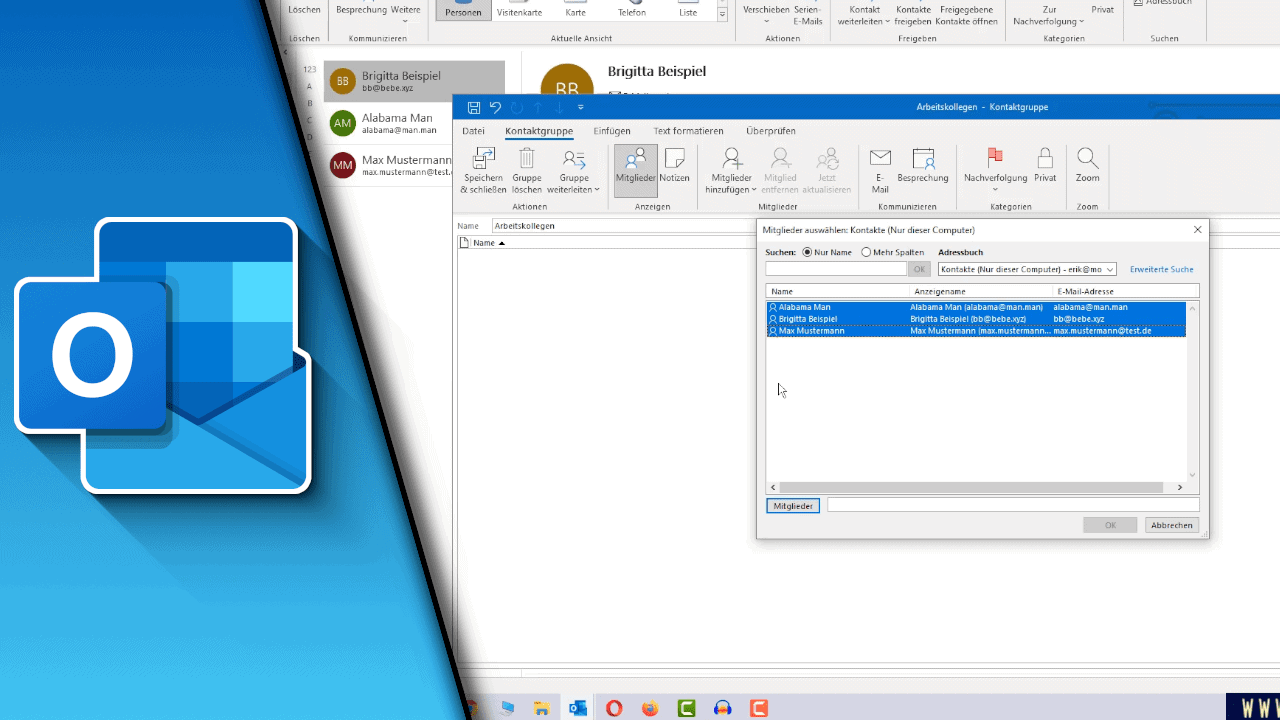The image size is (1280, 720).
Task: Click the Jetzt aktualisieren icon
Action: point(827,171)
